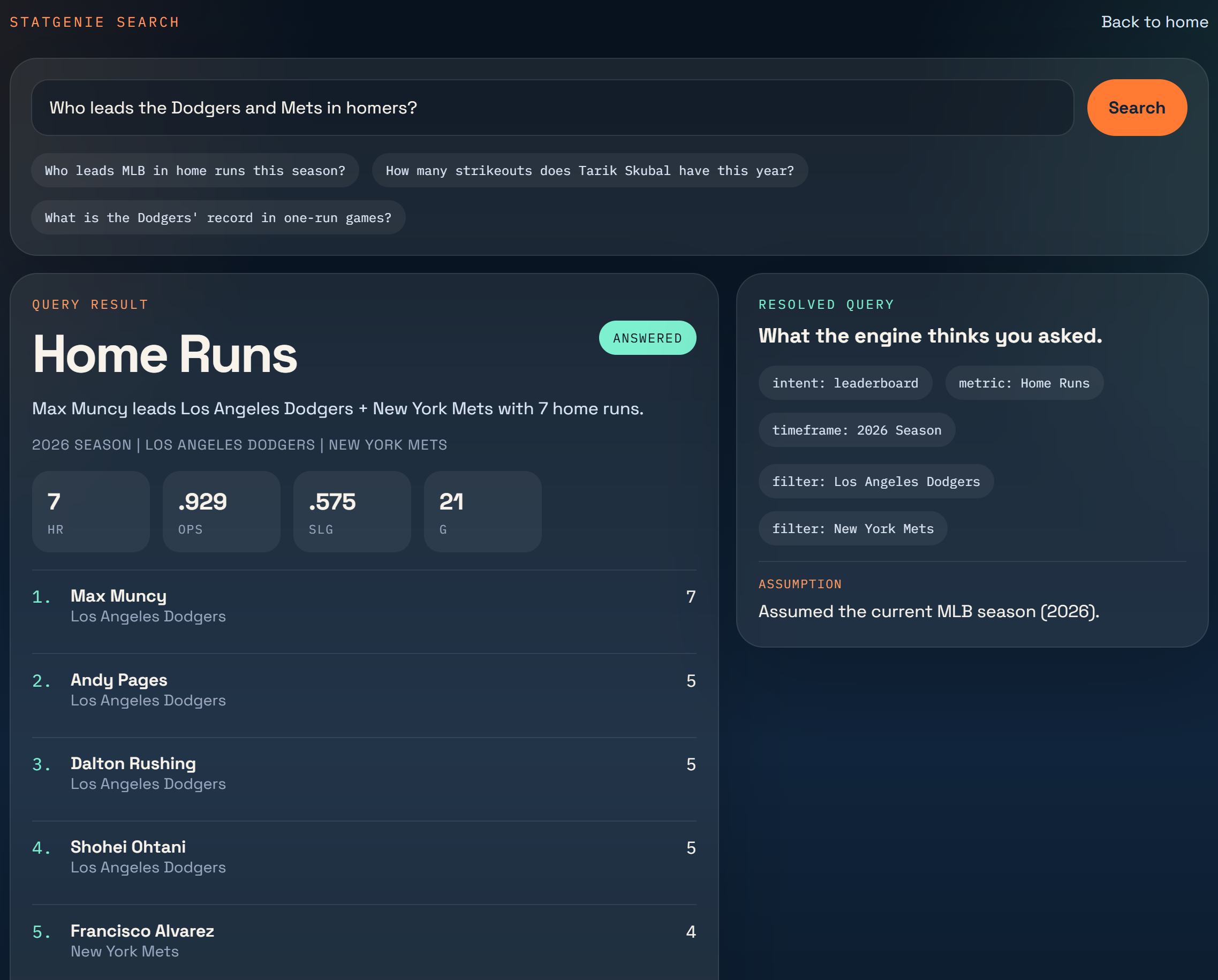Click the Francisco Alvarez leaderboard row
The height and width of the screenshot is (980, 1218).
(364, 940)
